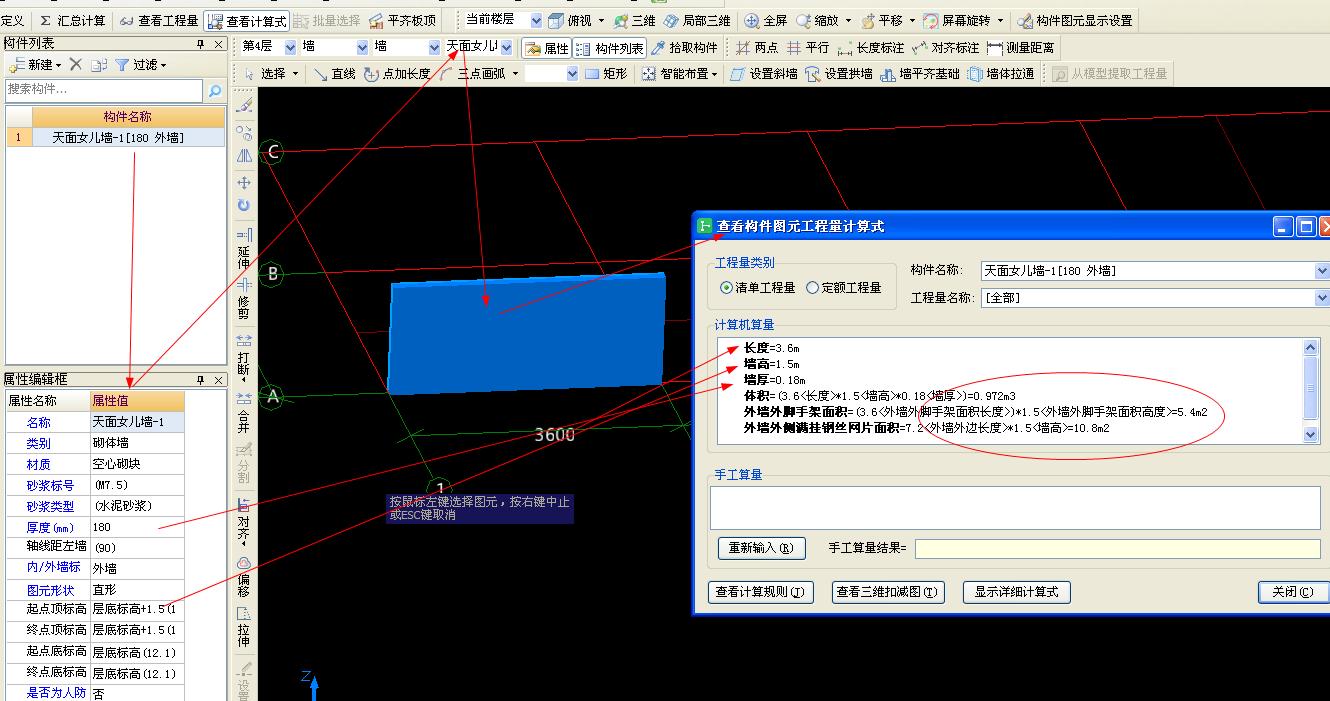The width and height of the screenshot is (1330, 701).
Task: Open the 新建 dropdown in 构件列表
Action: point(35,65)
